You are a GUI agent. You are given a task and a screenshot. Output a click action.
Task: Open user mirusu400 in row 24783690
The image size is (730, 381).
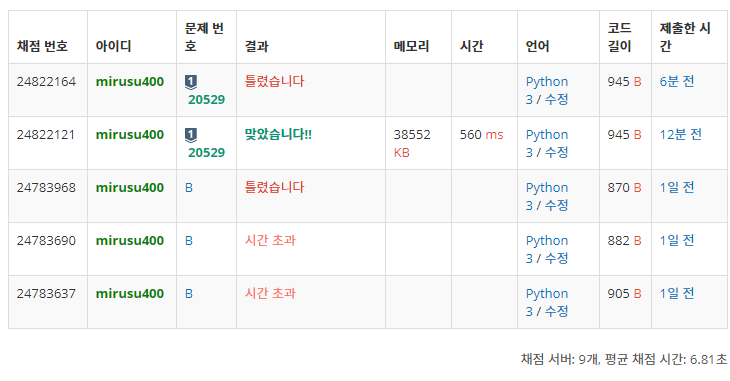click(130, 241)
